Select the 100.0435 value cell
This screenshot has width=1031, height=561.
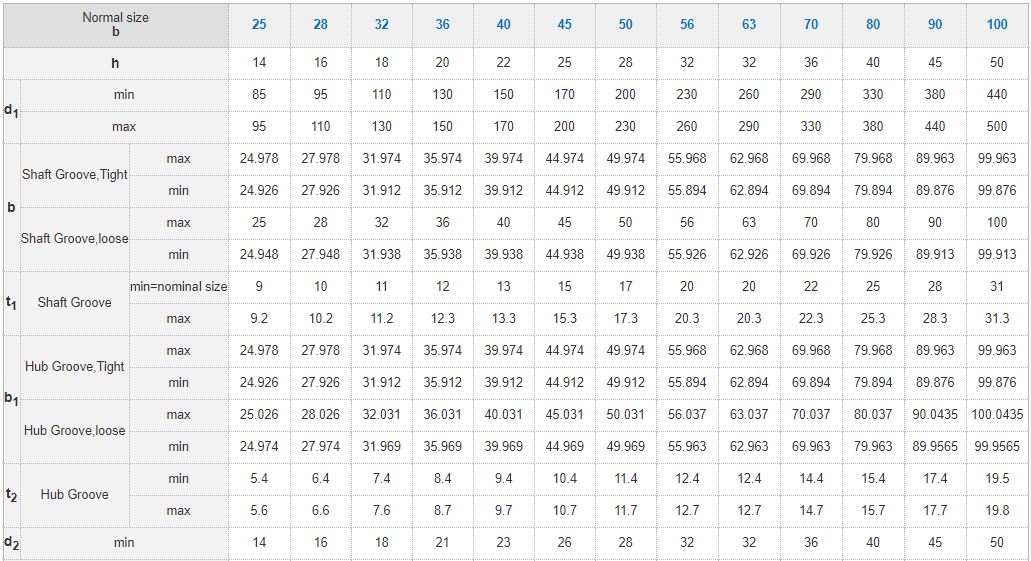click(x=997, y=415)
